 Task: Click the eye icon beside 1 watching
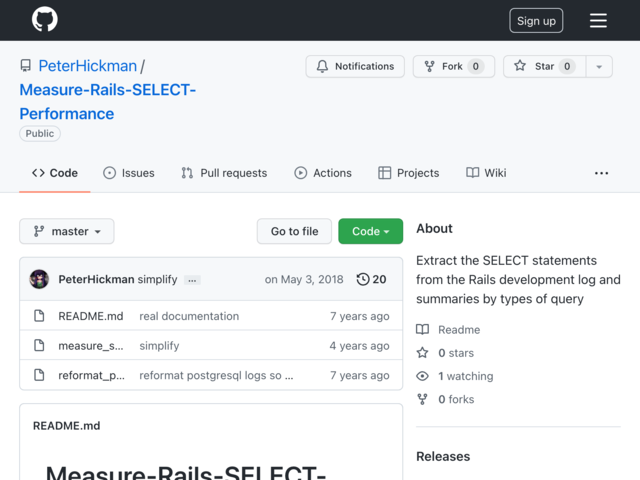tap(422, 376)
